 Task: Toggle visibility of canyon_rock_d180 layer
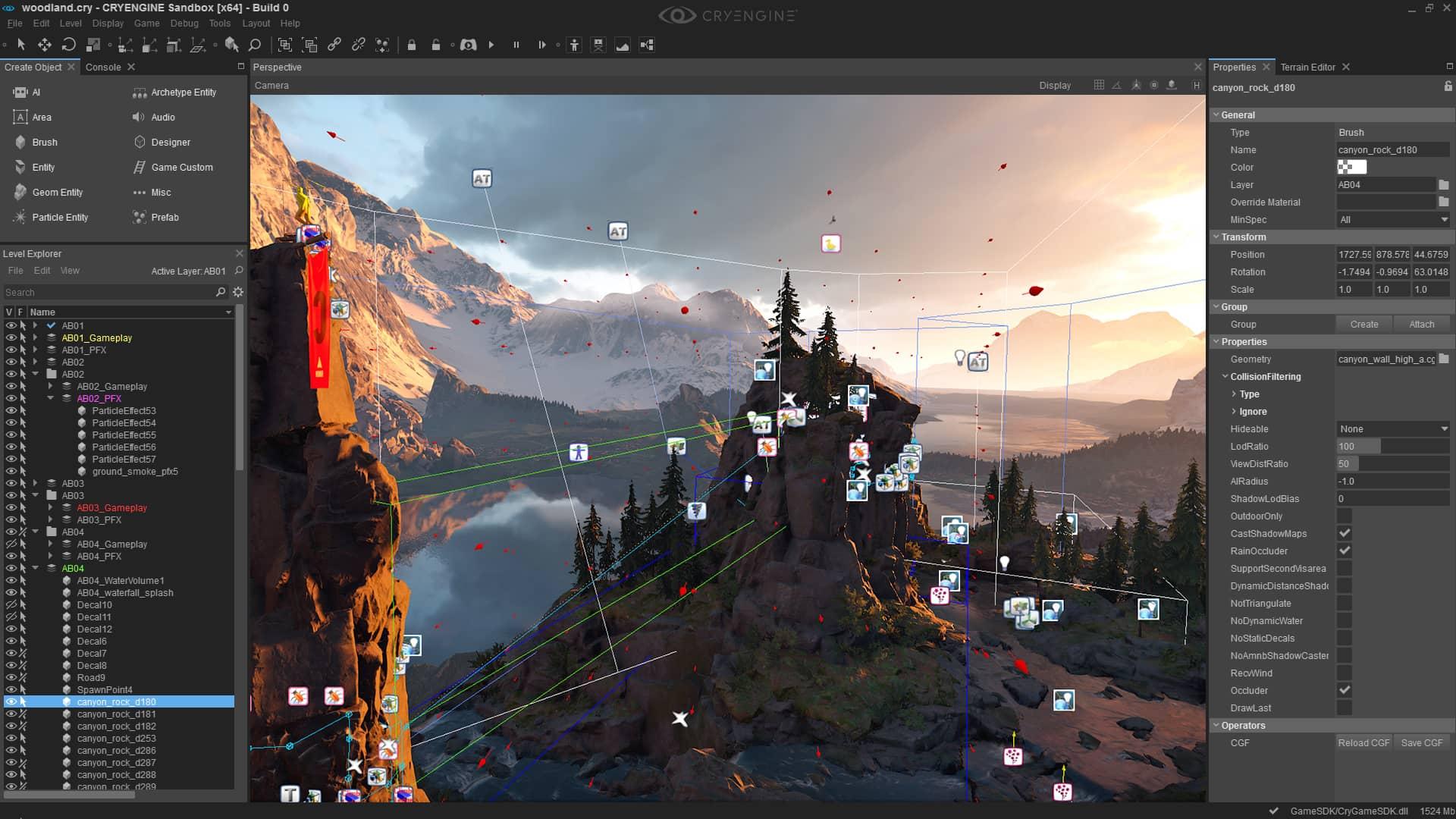coord(9,701)
